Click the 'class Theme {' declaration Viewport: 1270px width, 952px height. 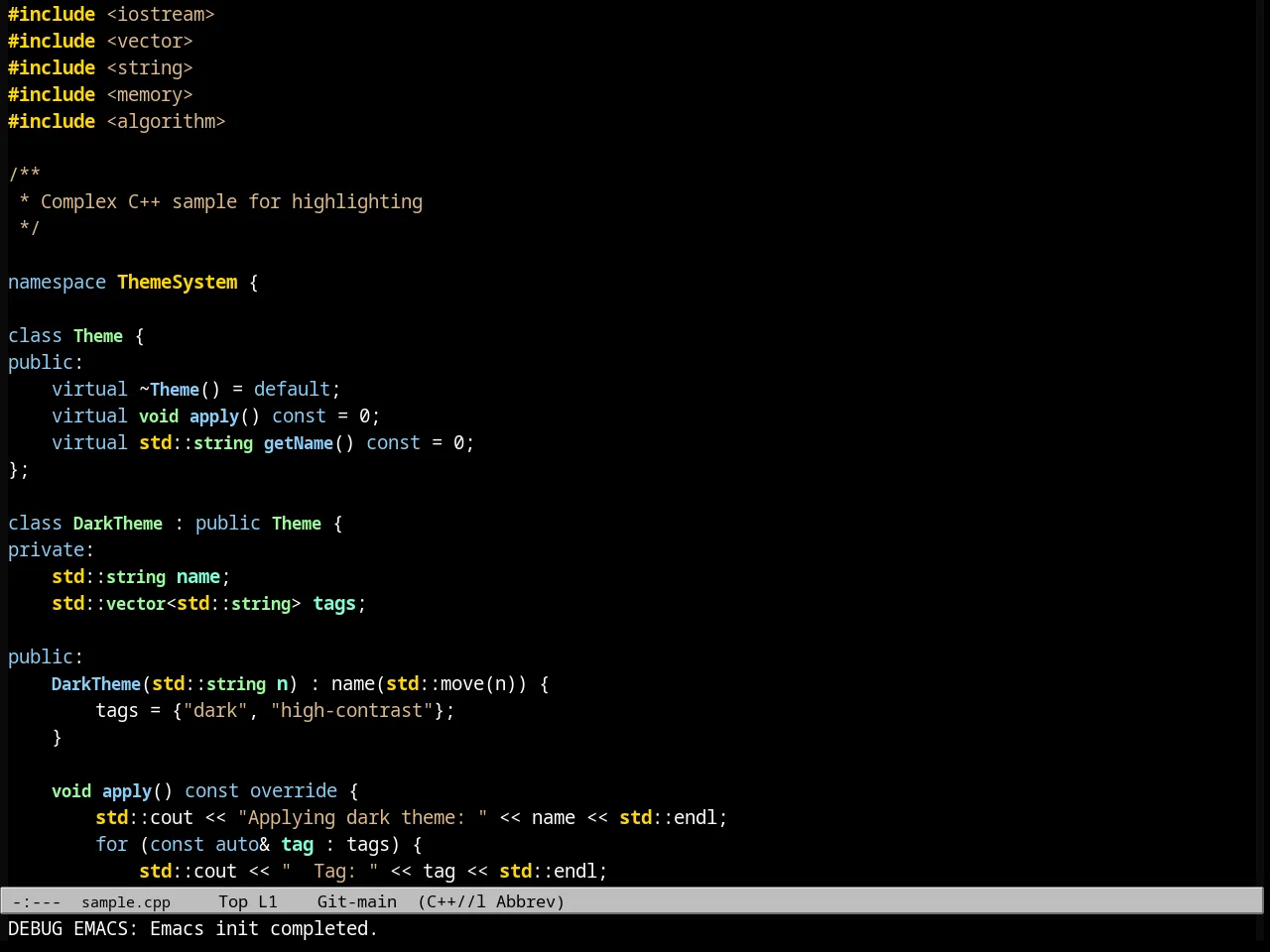[76, 335]
